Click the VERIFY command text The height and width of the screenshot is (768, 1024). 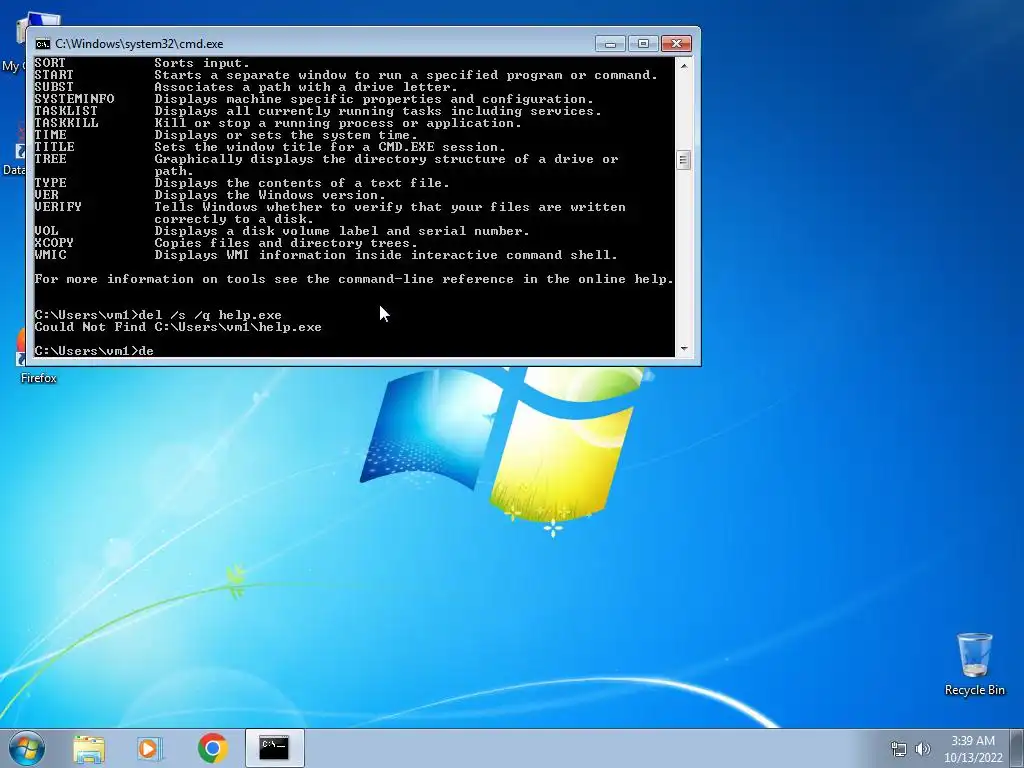58,207
